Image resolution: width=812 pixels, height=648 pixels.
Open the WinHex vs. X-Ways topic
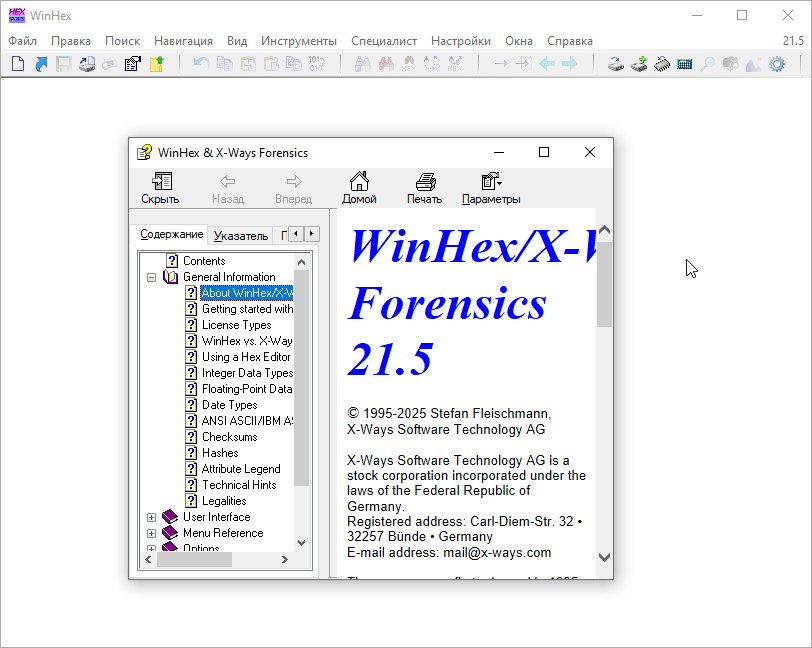[247, 341]
